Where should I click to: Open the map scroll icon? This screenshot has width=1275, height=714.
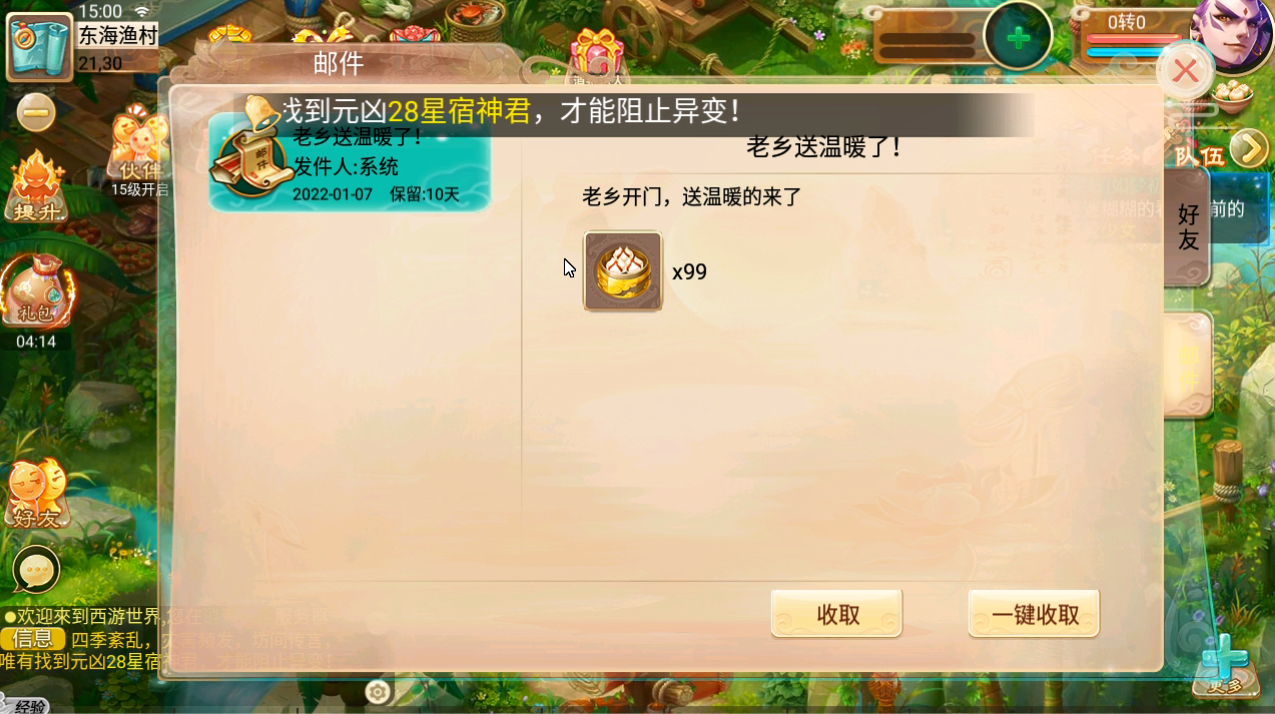click(x=39, y=46)
